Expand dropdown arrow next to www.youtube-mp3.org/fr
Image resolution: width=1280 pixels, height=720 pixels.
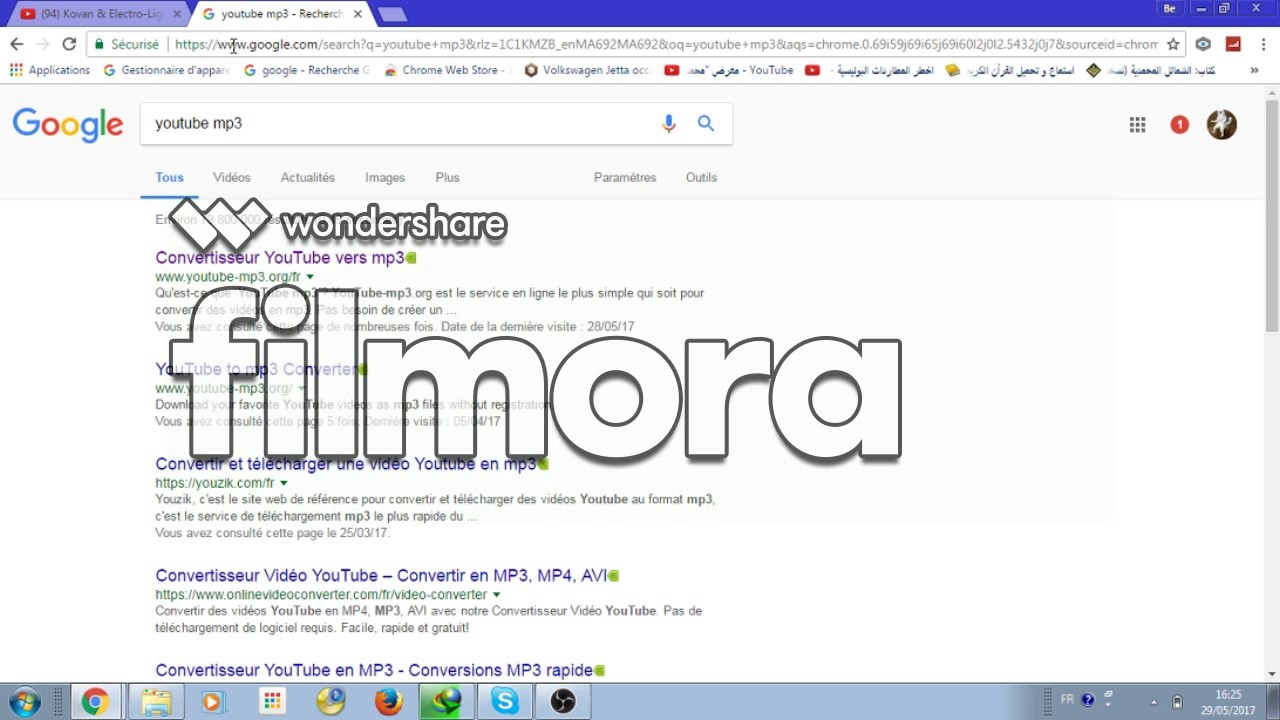310,277
